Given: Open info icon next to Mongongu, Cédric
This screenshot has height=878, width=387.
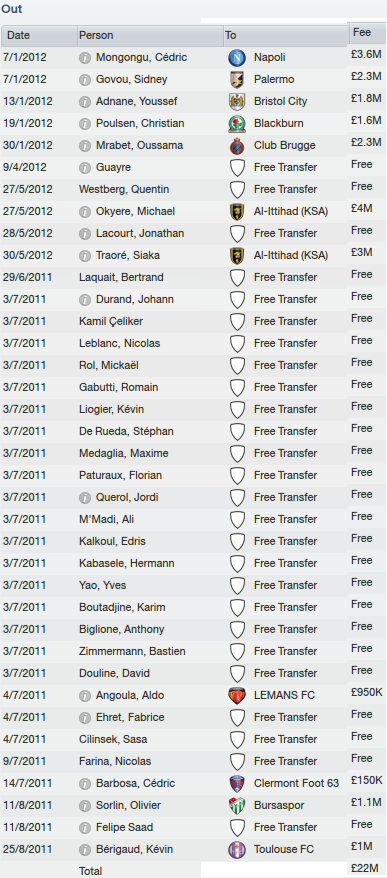Looking at the screenshot, I should [x=85, y=58].
